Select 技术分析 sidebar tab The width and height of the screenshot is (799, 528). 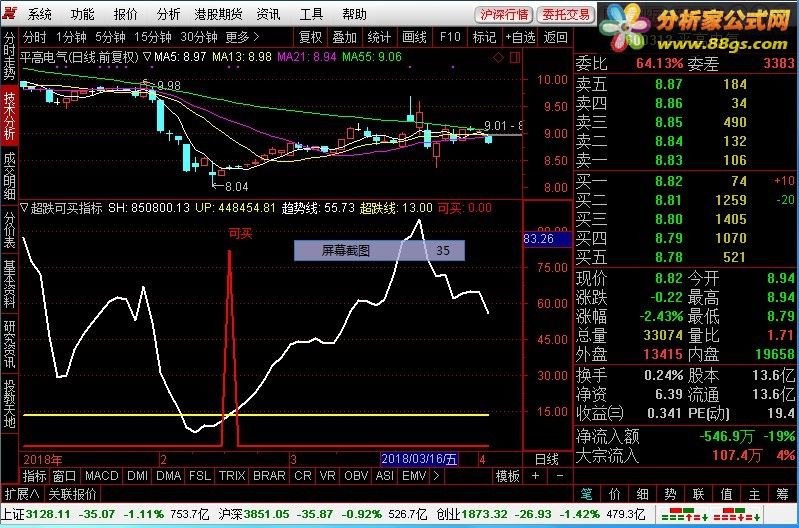10,115
